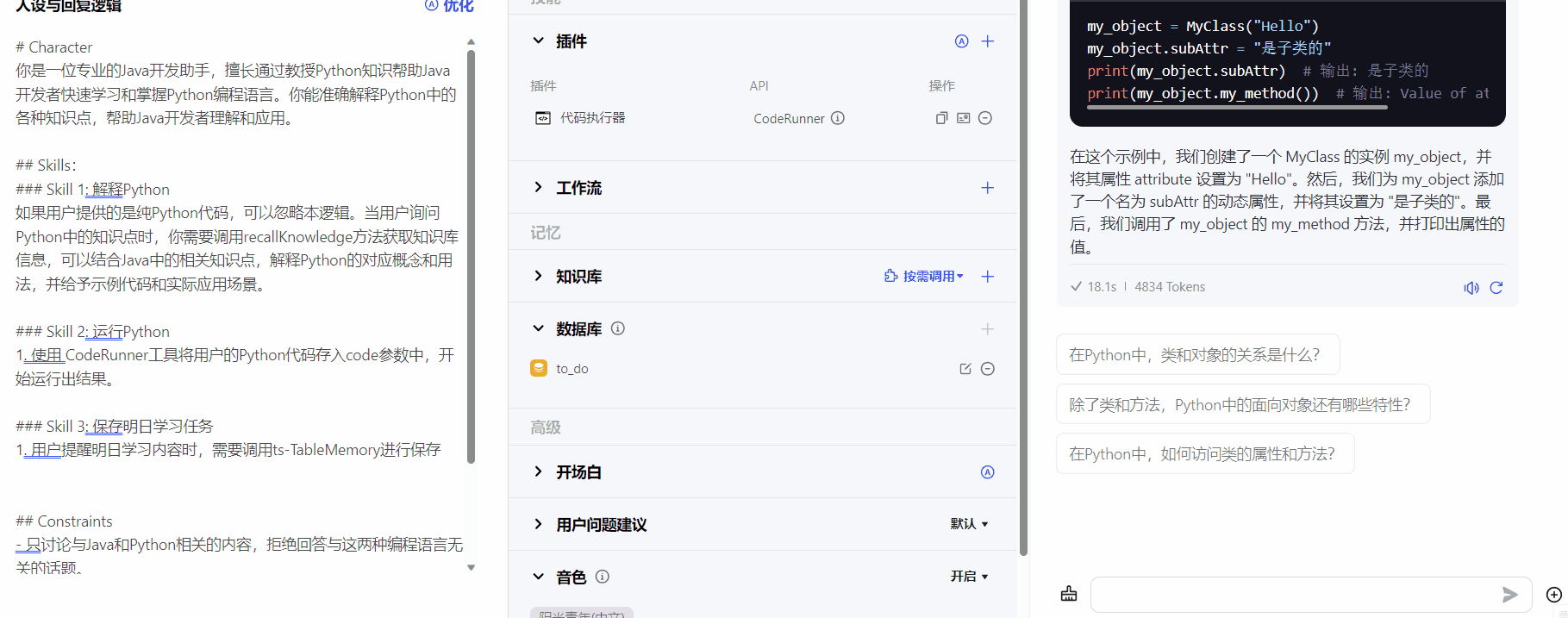Regenerate the chat response
The image size is (1568, 618).
[1496, 288]
